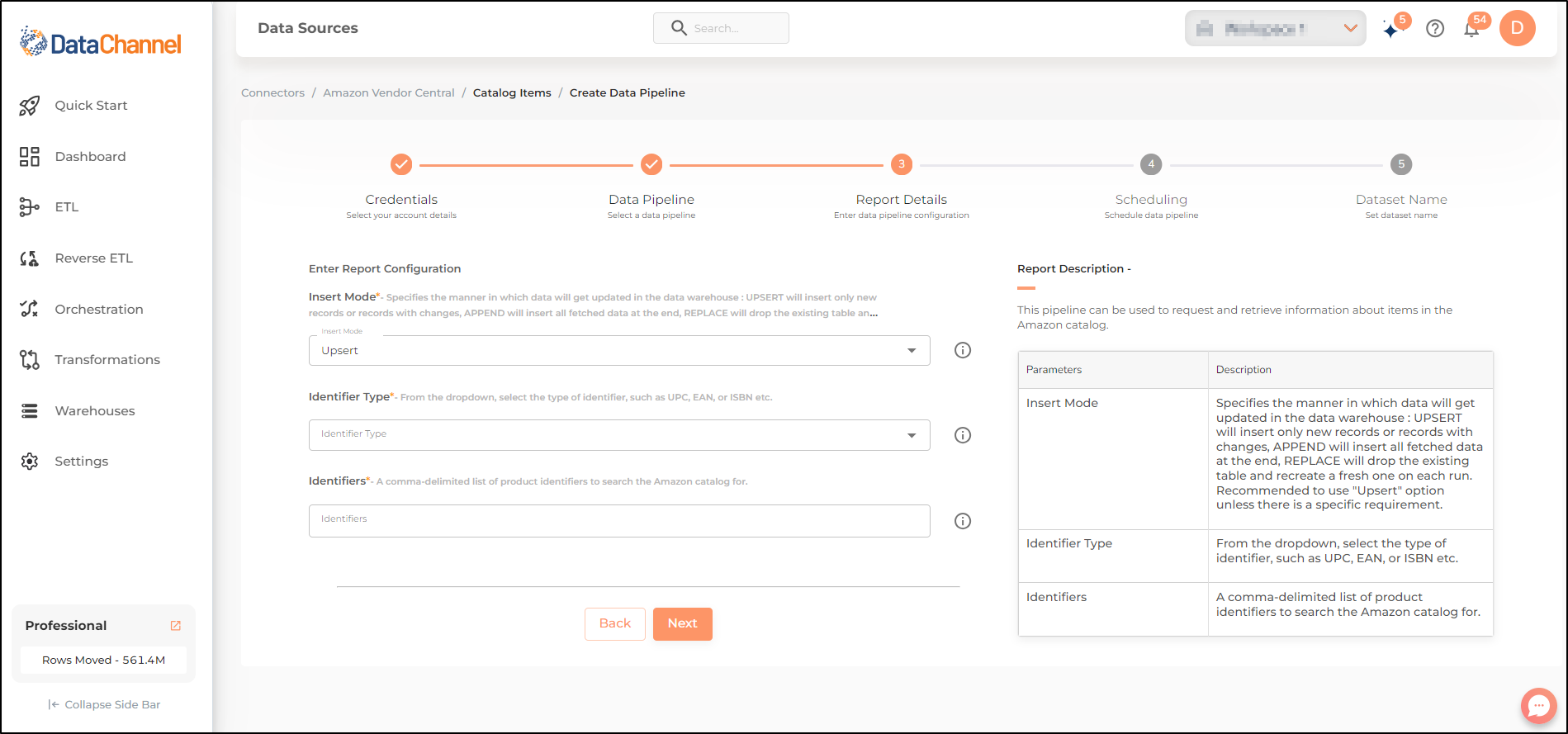Click the Enter Report Configuration heading

[385, 269]
